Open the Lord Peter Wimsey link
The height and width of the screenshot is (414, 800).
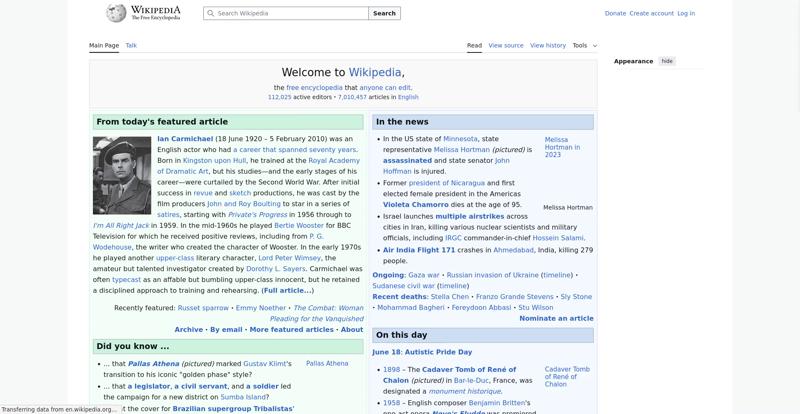[x=289, y=258]
